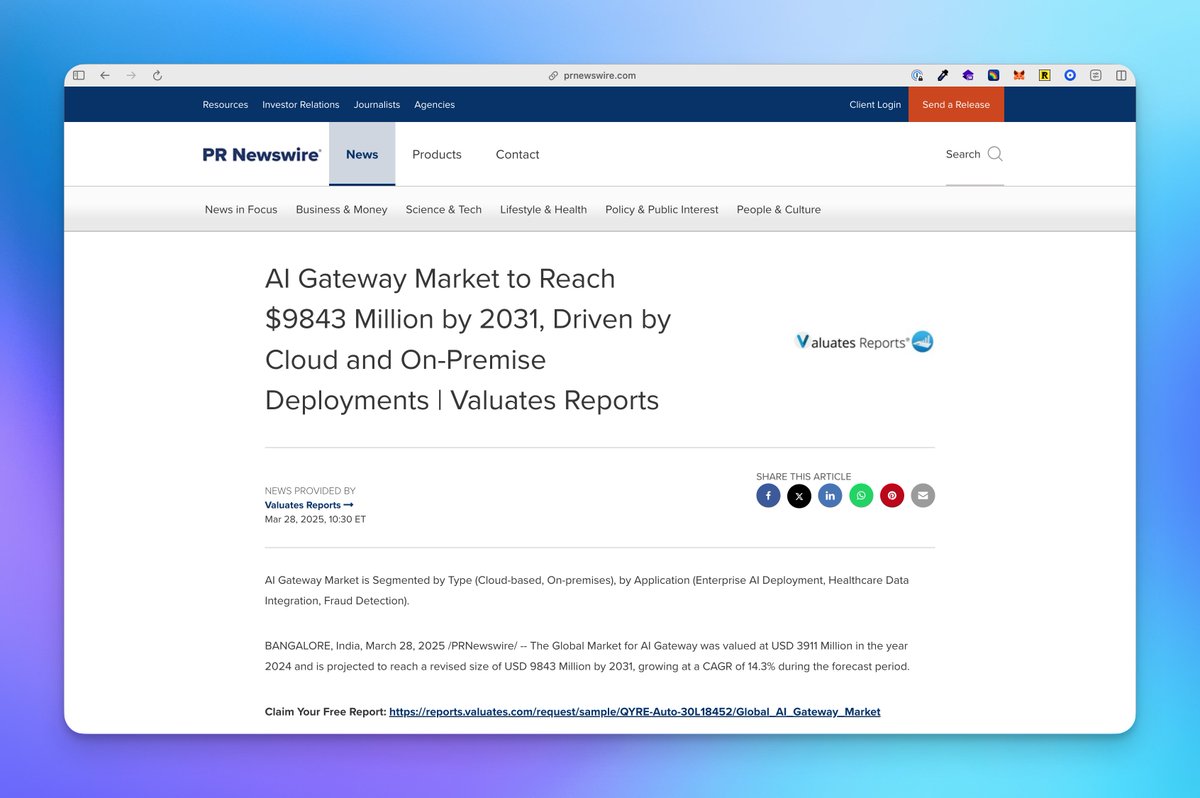Click the Search magnifier icon
The image size is (1200, 798).
(x=995, y=154)
